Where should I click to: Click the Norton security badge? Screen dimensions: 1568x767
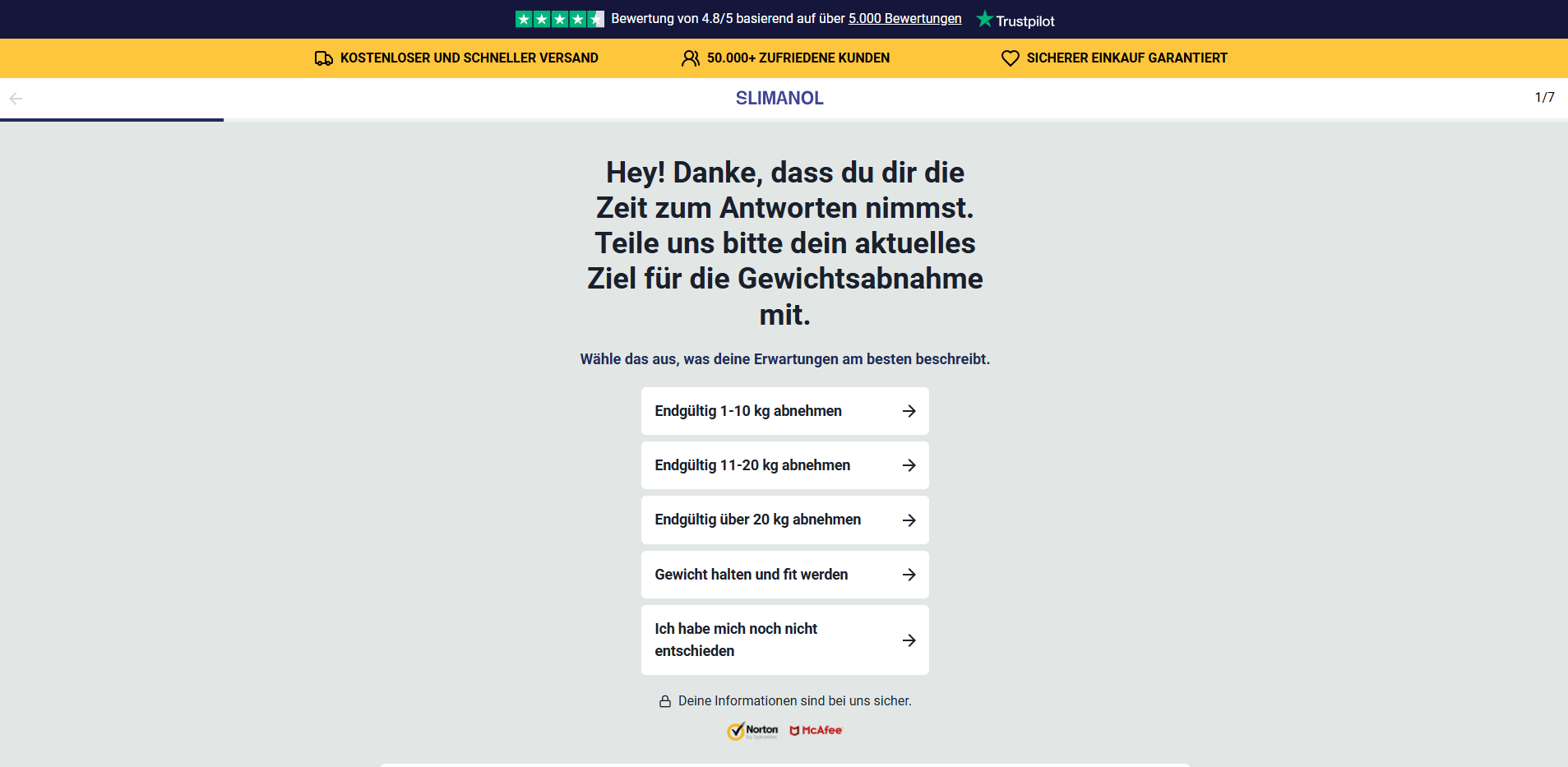[752, 731]
